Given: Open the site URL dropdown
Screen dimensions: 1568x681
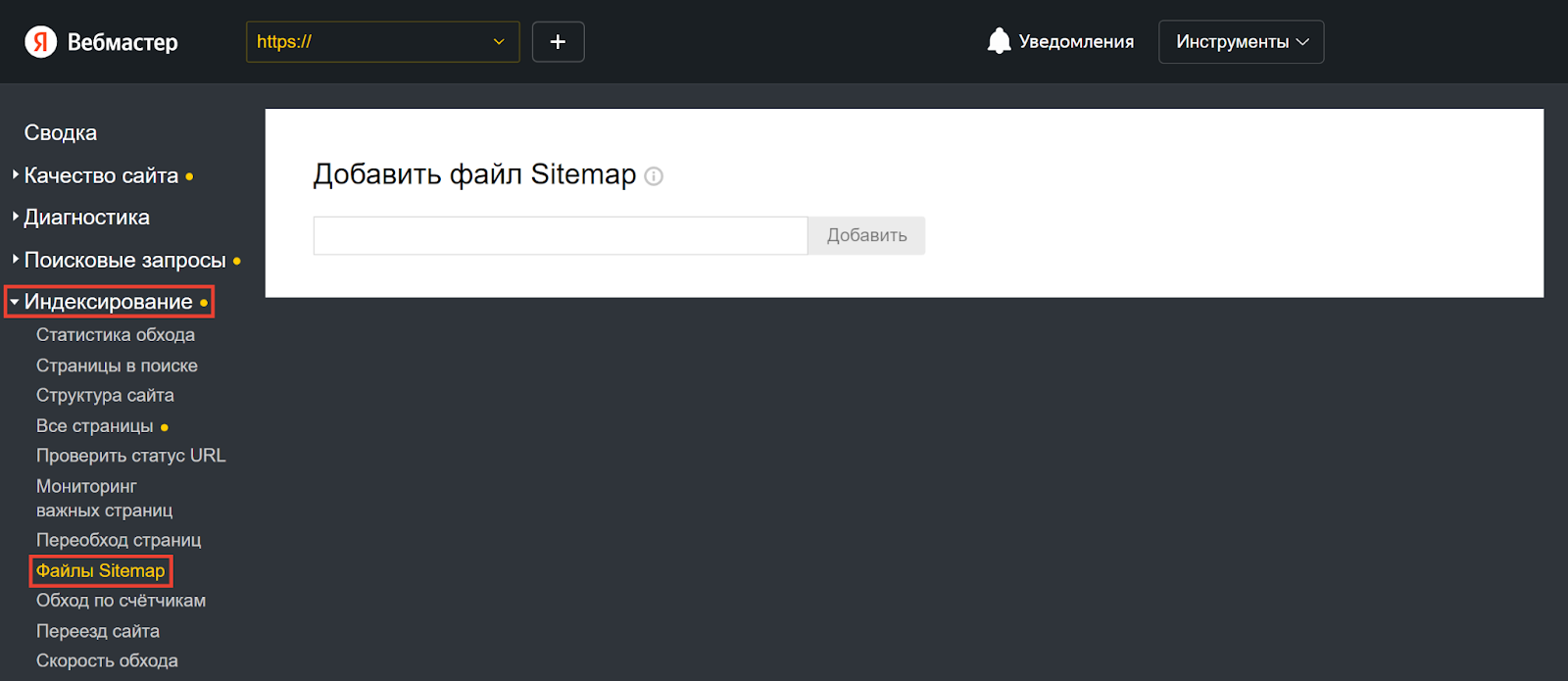Looking at the screenshot, I should pyautogui.click(x=382, y=42).
